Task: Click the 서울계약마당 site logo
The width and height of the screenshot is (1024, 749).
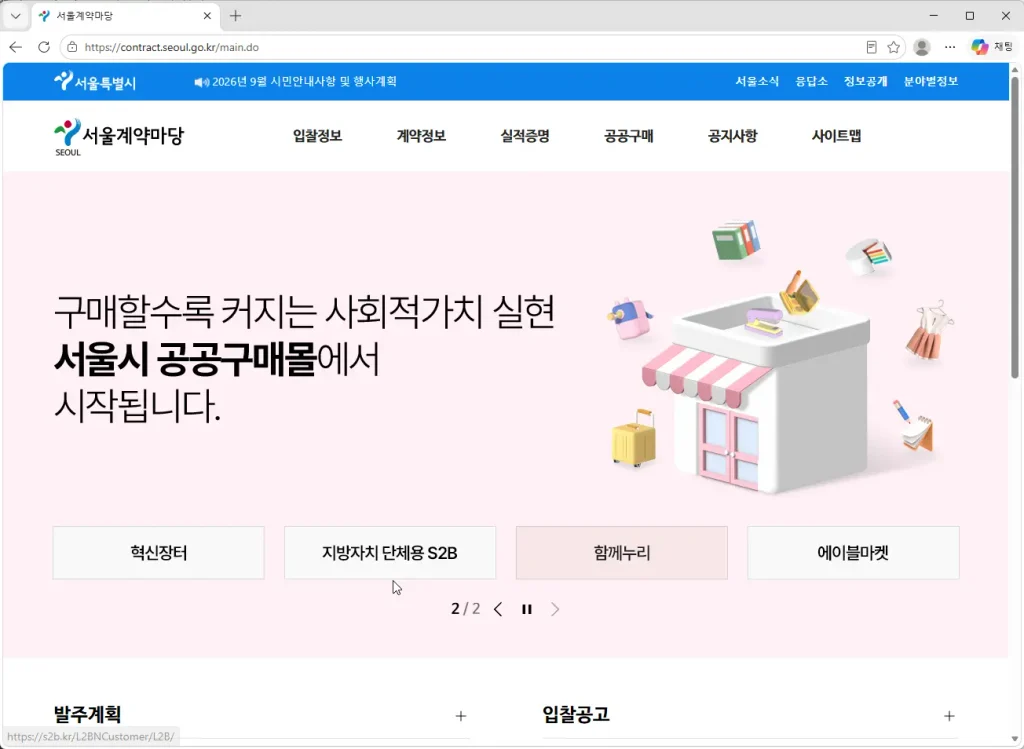Action: tap(119, 137)
